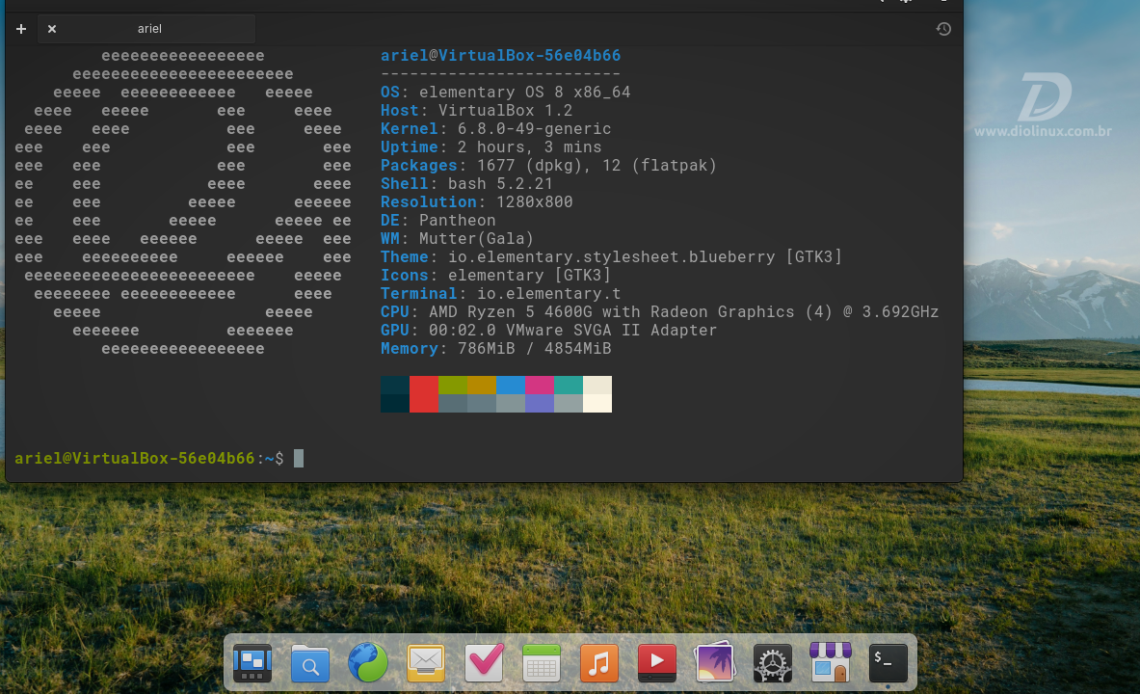
Task: Click the 'Host: VirtualBox 1.2' line
Action: pos(476,110)
